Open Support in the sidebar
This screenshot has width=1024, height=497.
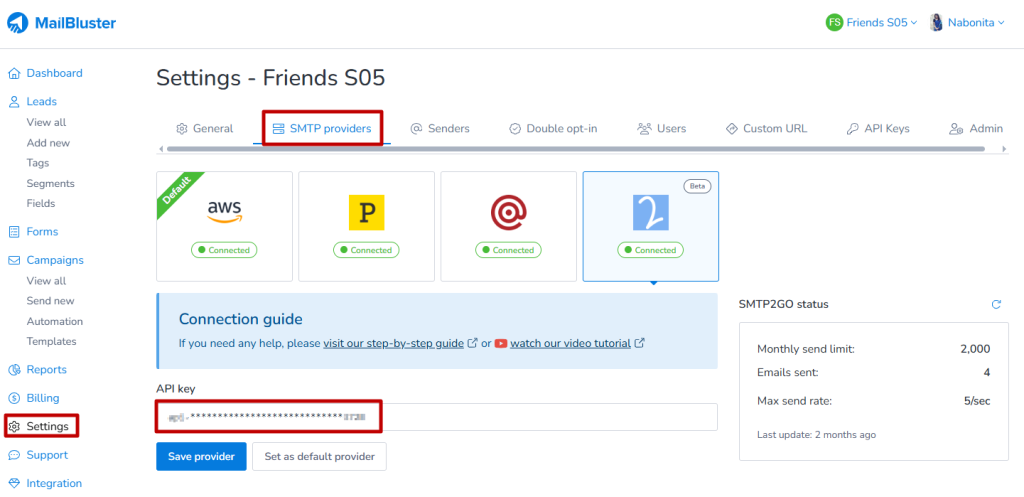pos(48,455)
